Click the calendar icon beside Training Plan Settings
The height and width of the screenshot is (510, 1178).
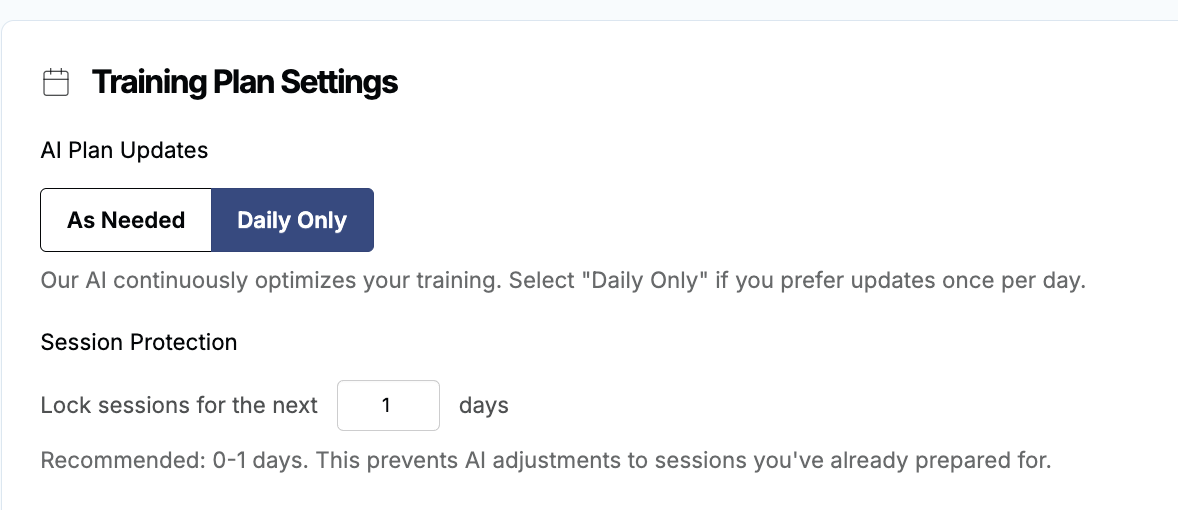click(x=56, y=82)
